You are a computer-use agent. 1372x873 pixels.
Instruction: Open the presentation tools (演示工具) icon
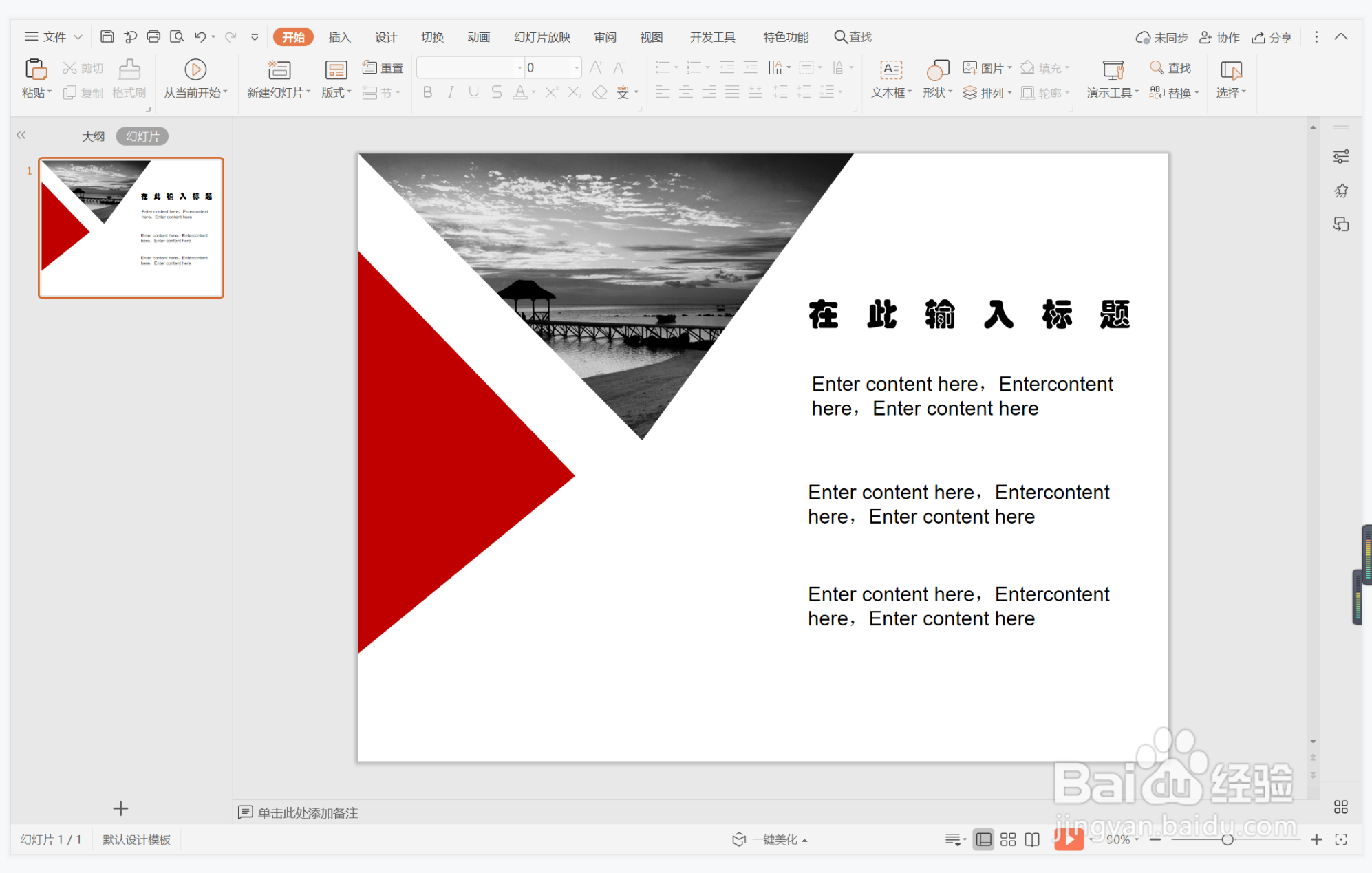click(1112, 69)
